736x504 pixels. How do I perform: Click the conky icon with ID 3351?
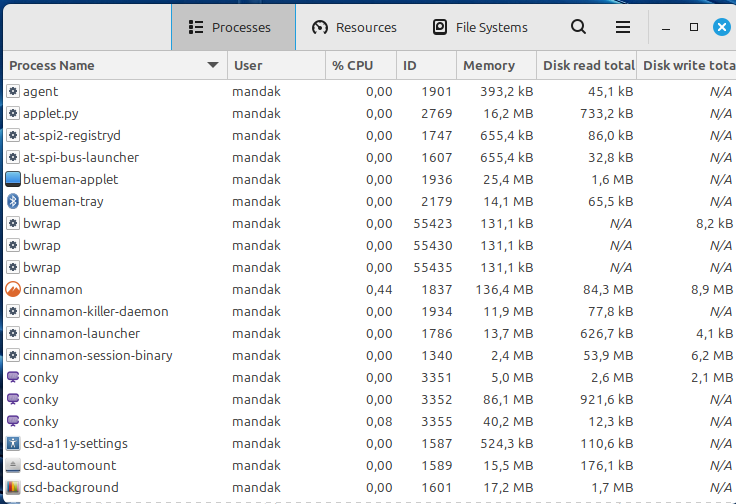click(x=13, y=377)
